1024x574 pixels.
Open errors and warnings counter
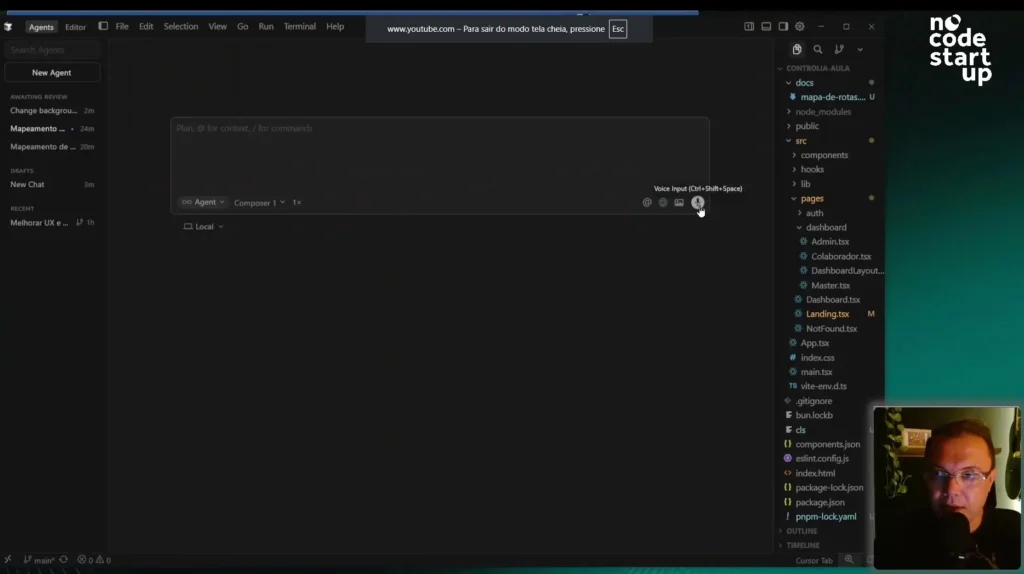coord(94,560)
